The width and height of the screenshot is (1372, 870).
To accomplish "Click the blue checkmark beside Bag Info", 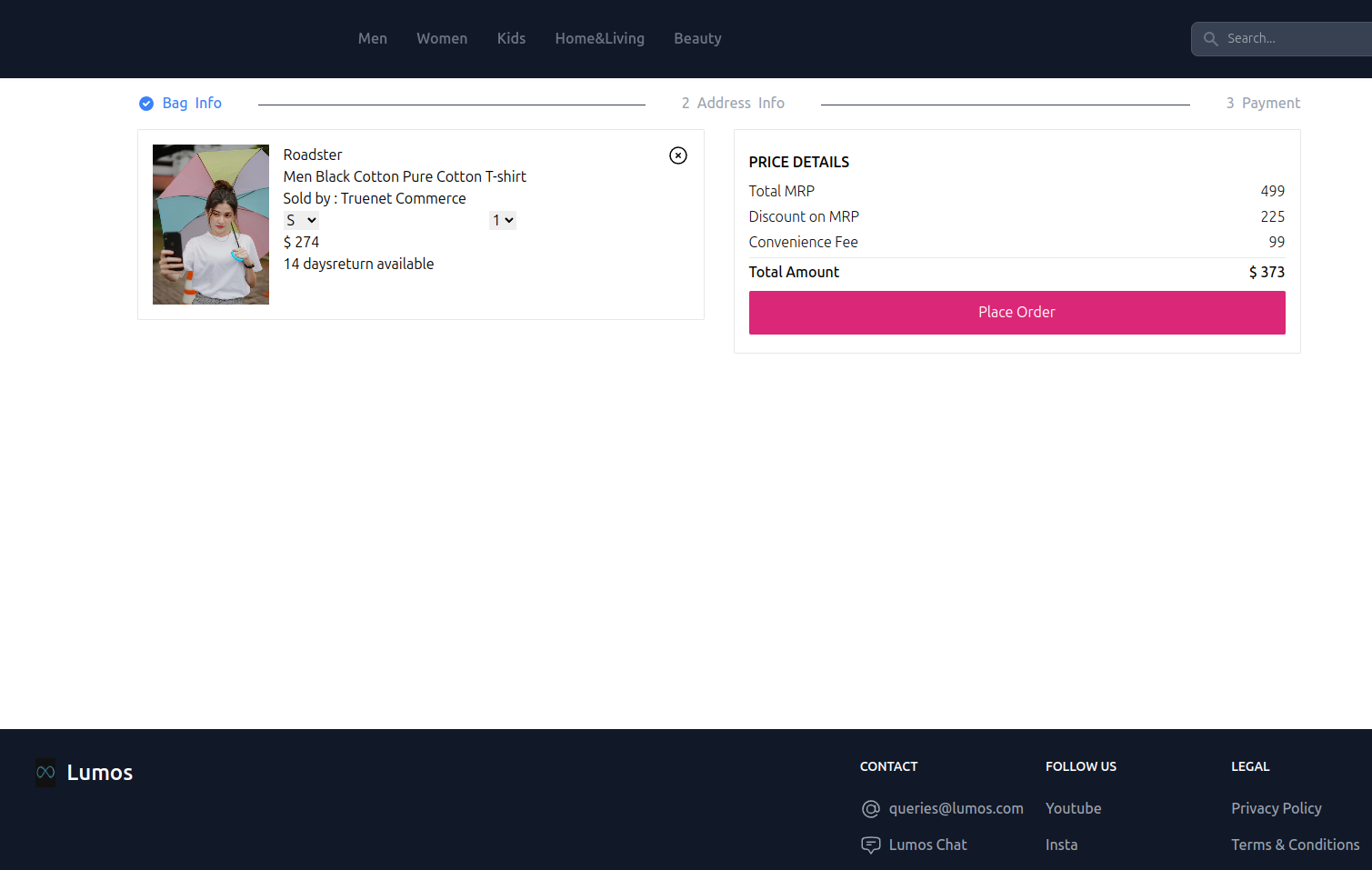I will 146,104.
